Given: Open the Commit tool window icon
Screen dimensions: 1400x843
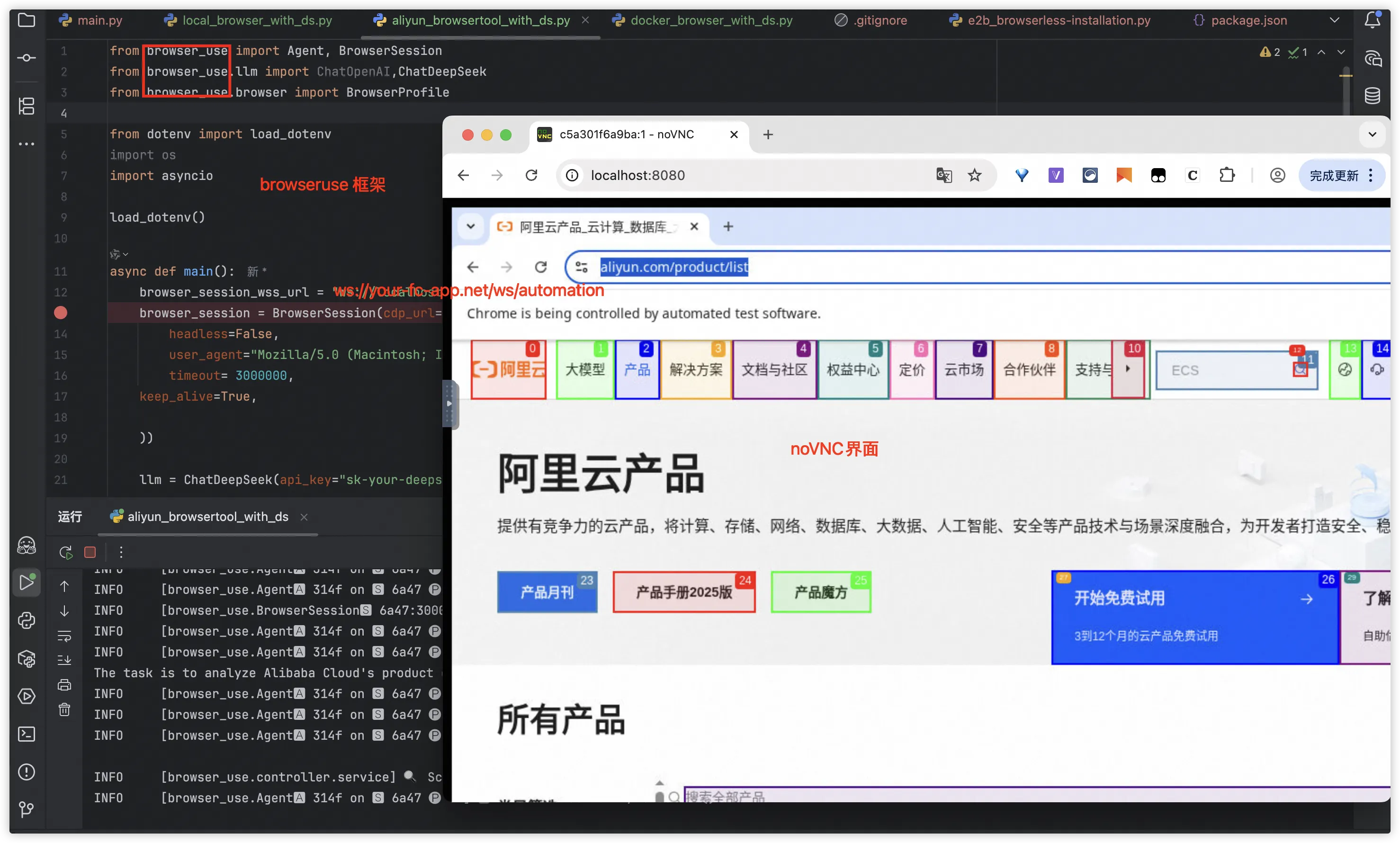Looking at the screenshot, I should [x=26, y=58].
